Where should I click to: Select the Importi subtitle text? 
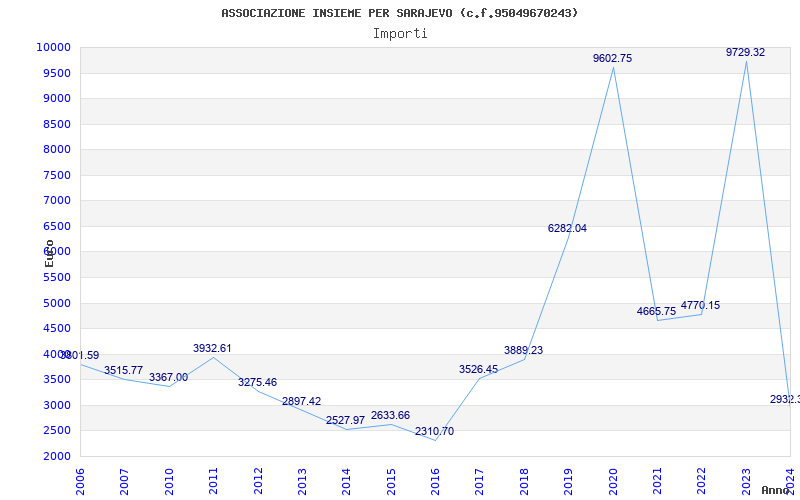click(x=400, y=34)
